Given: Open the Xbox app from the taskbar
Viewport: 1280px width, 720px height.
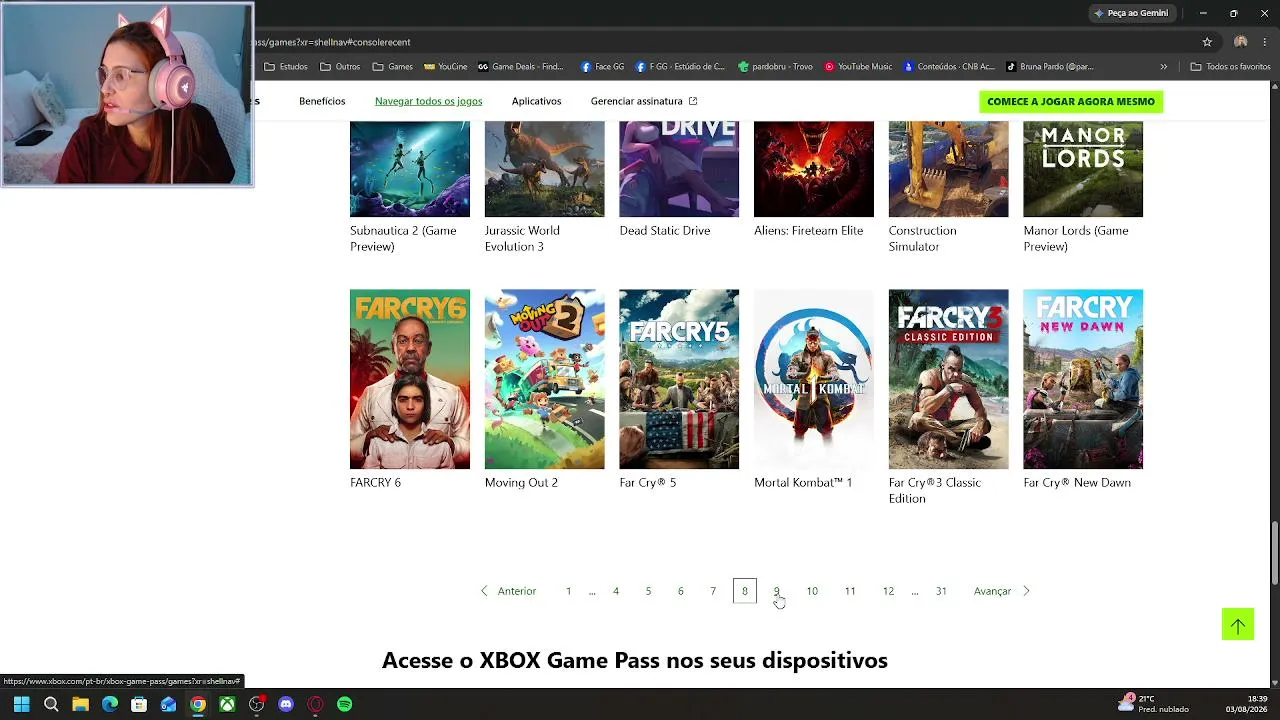Looking at the screenshot, I should [227, 704].
